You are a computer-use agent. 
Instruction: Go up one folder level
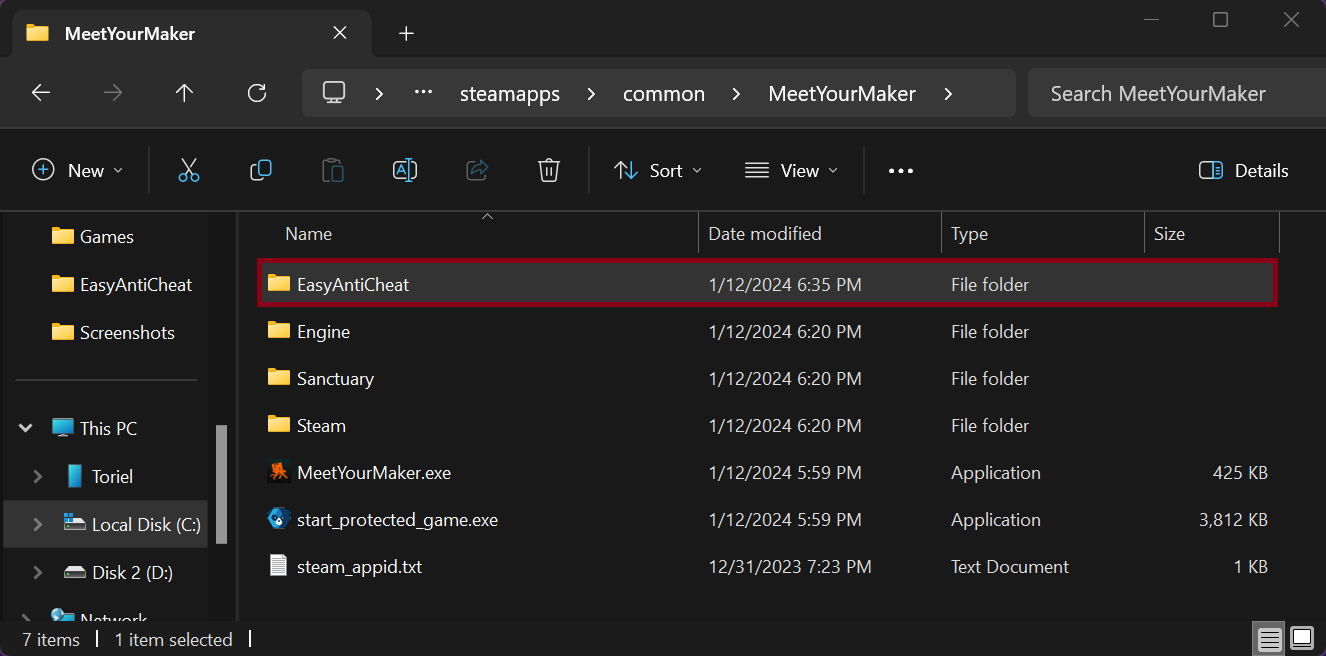[x=184, y=93]
